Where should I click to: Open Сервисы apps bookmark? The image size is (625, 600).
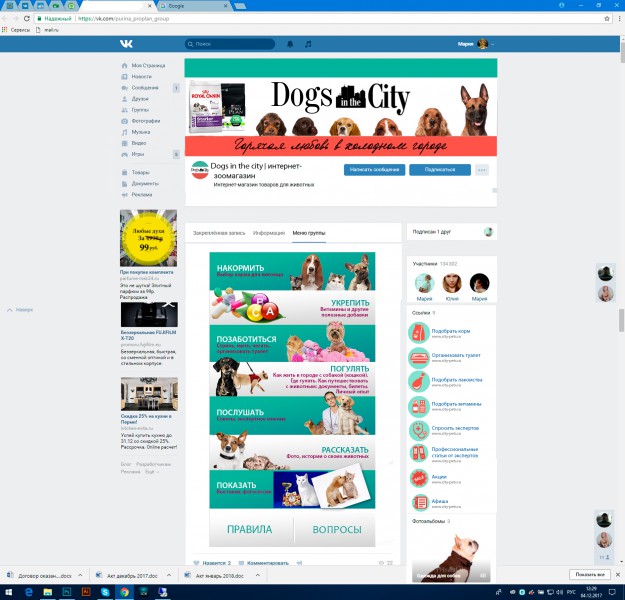[16, 30]
